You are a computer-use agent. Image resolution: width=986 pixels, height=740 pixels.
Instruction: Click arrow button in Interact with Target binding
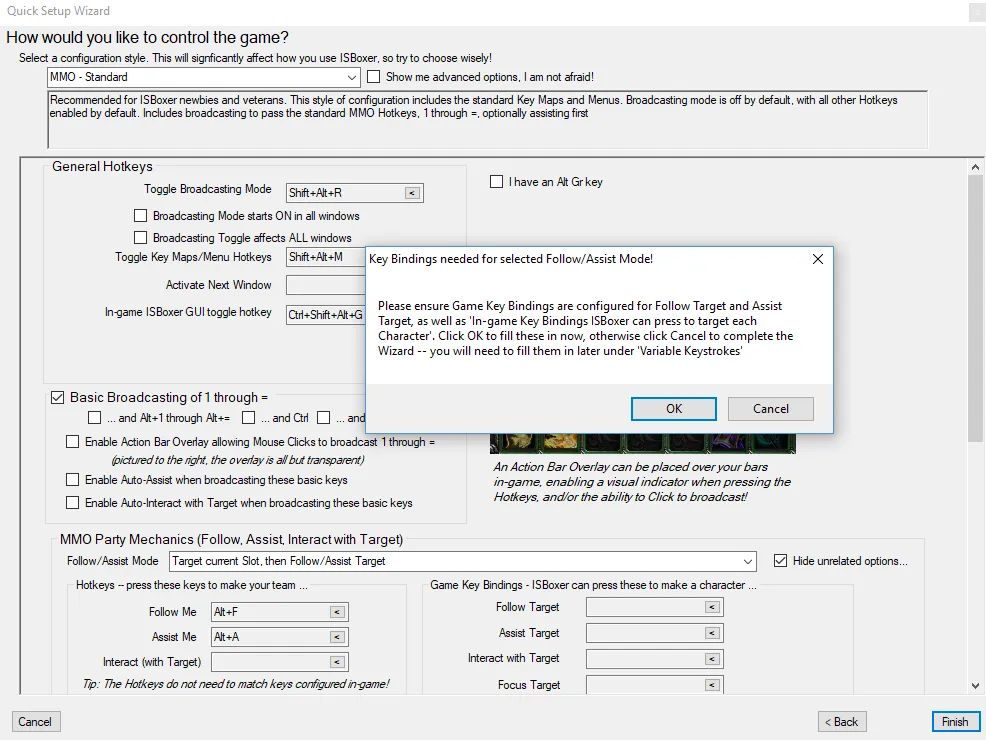[711, 659]
